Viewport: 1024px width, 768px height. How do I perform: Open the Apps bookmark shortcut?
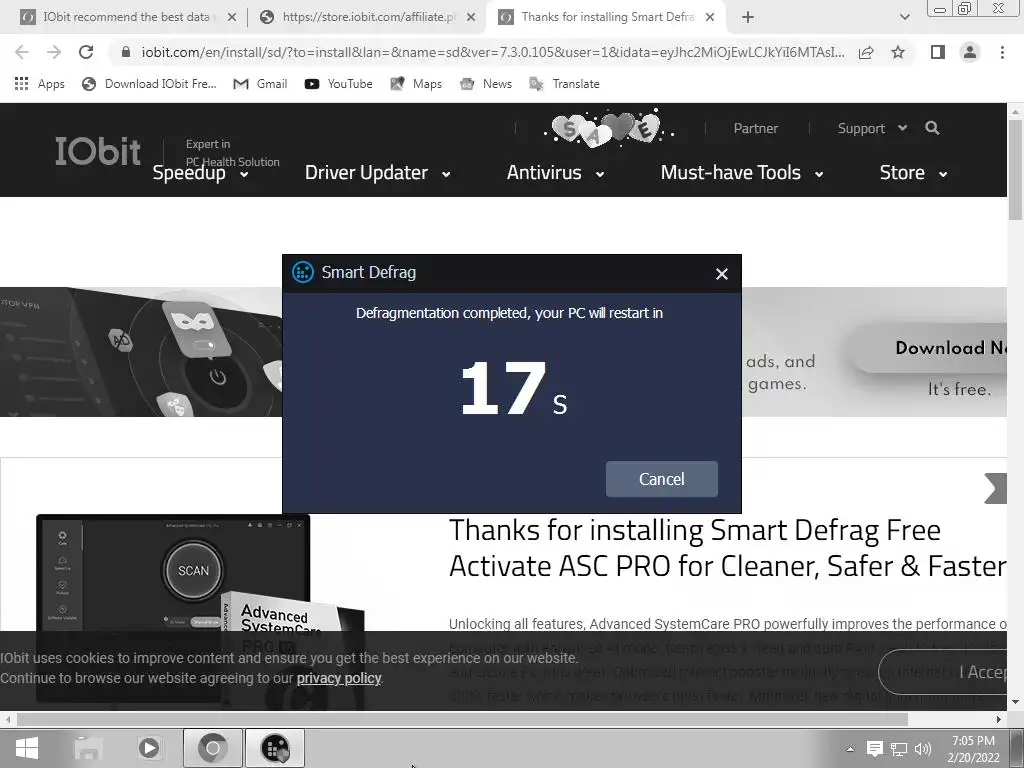click(x=39, y=84)
